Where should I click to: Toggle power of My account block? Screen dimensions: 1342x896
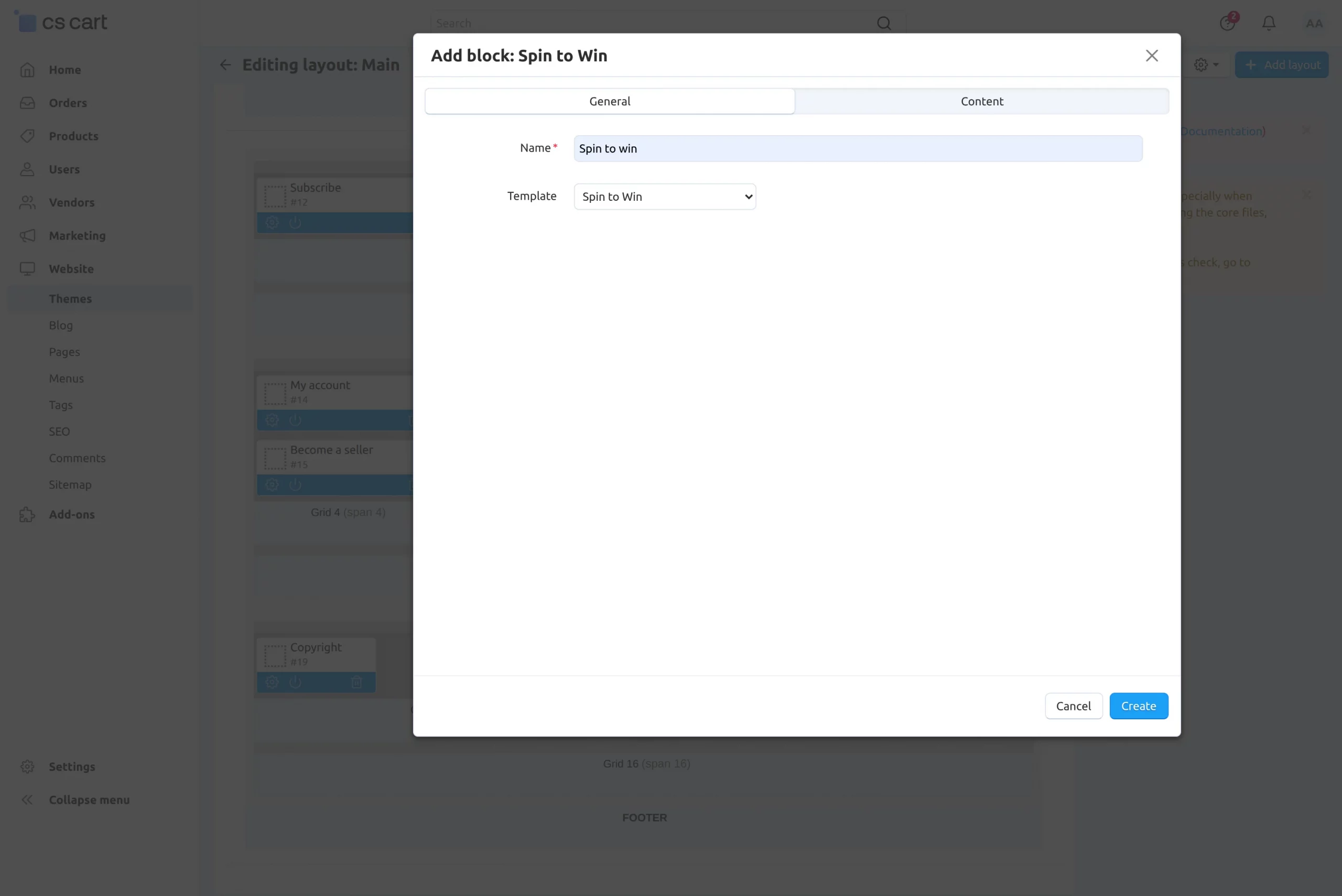pyautogui.click(x=295, y=420)
